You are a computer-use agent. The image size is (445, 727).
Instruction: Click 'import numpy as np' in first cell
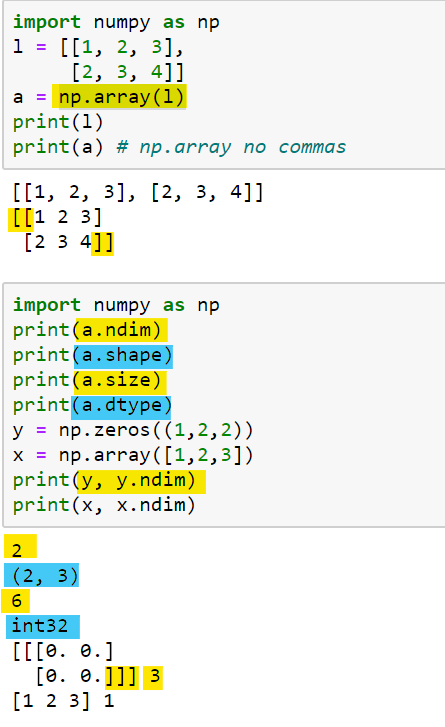tap(116, 22)
